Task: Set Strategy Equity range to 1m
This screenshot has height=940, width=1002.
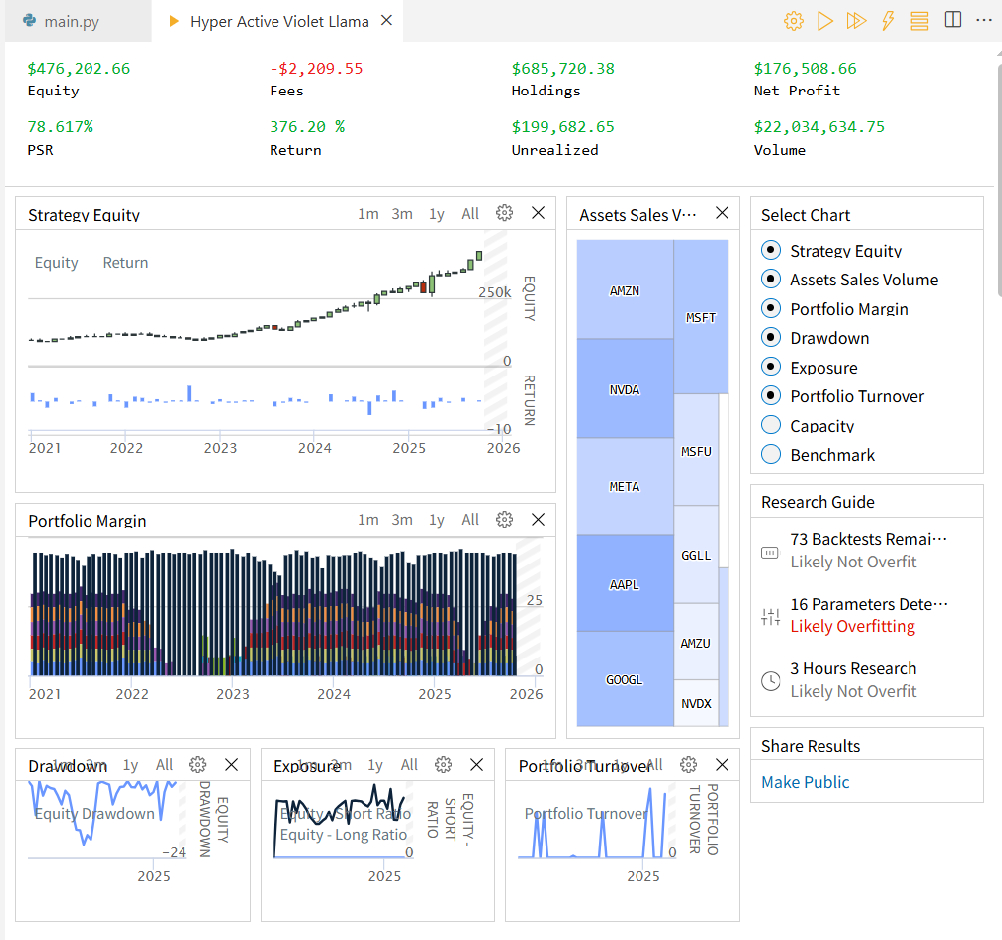Action: (368, 214)
